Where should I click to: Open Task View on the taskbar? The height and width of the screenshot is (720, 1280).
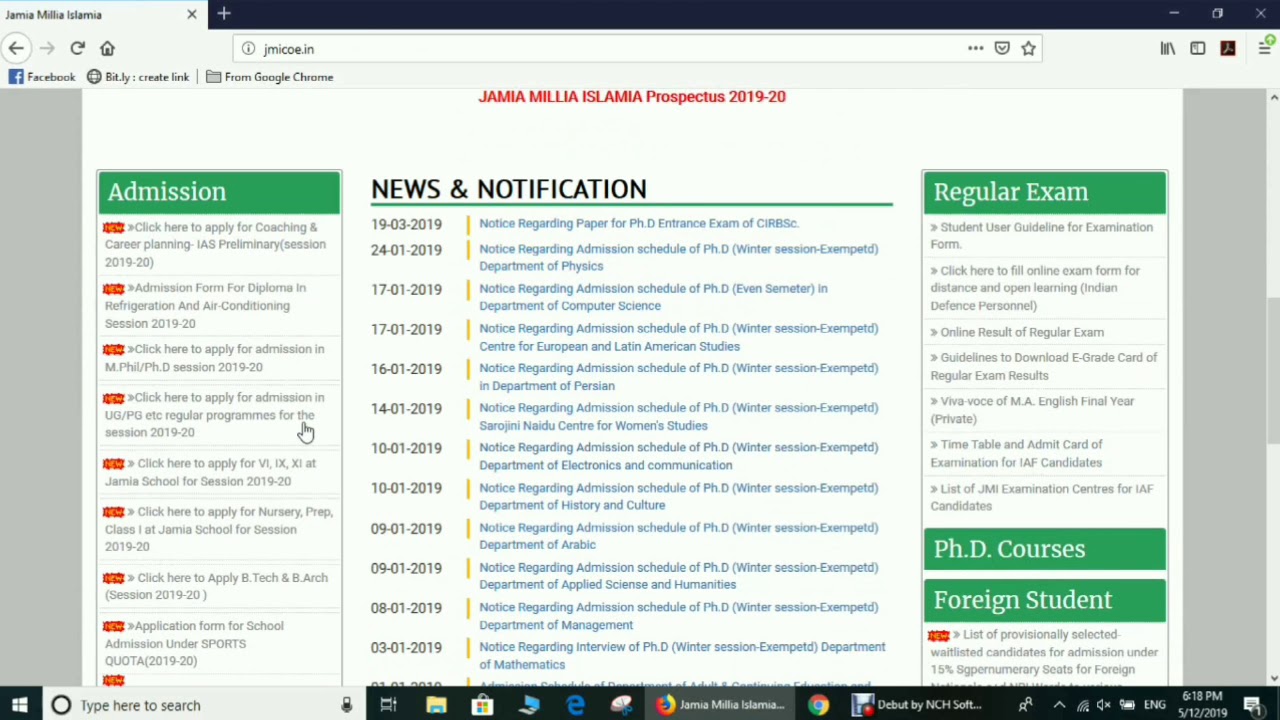388,705
